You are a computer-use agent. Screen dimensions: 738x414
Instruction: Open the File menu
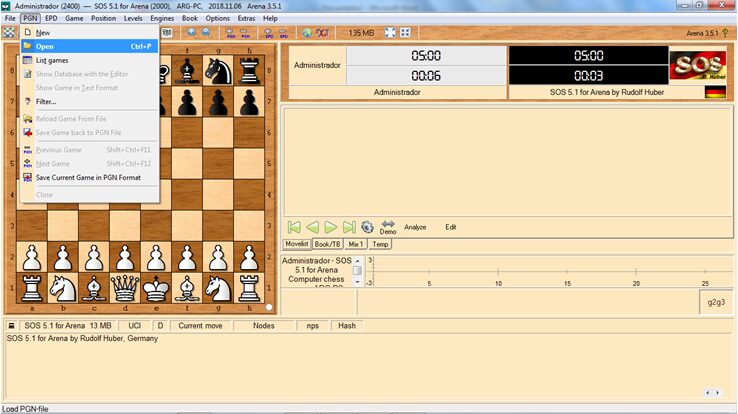pyautogui.click(x=10, y=18)
